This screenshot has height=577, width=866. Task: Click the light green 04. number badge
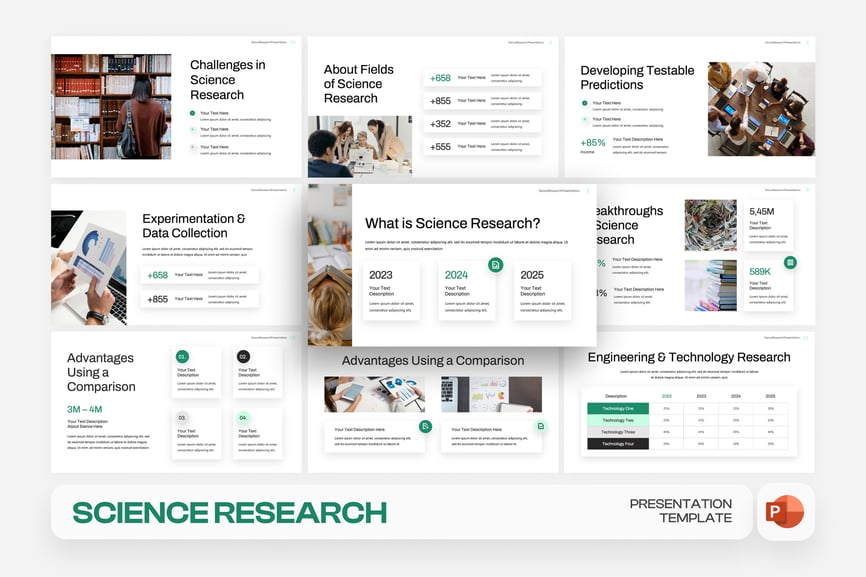(x=242, y=418)
